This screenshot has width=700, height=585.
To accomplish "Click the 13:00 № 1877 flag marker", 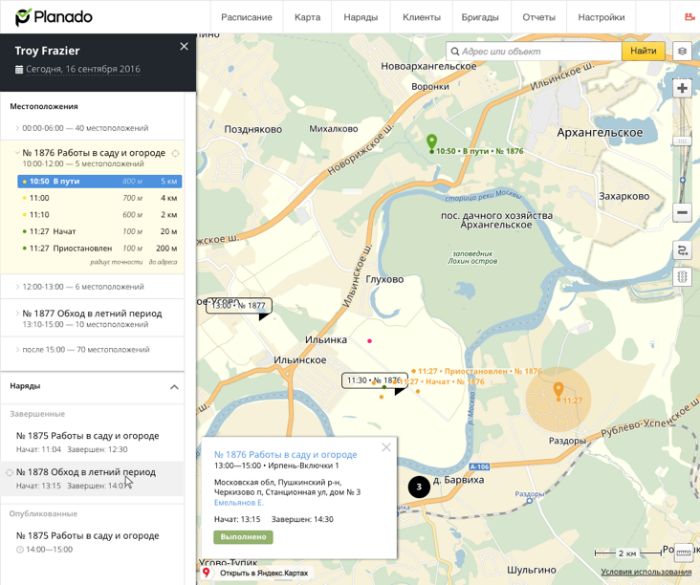I will coord(239,305).
